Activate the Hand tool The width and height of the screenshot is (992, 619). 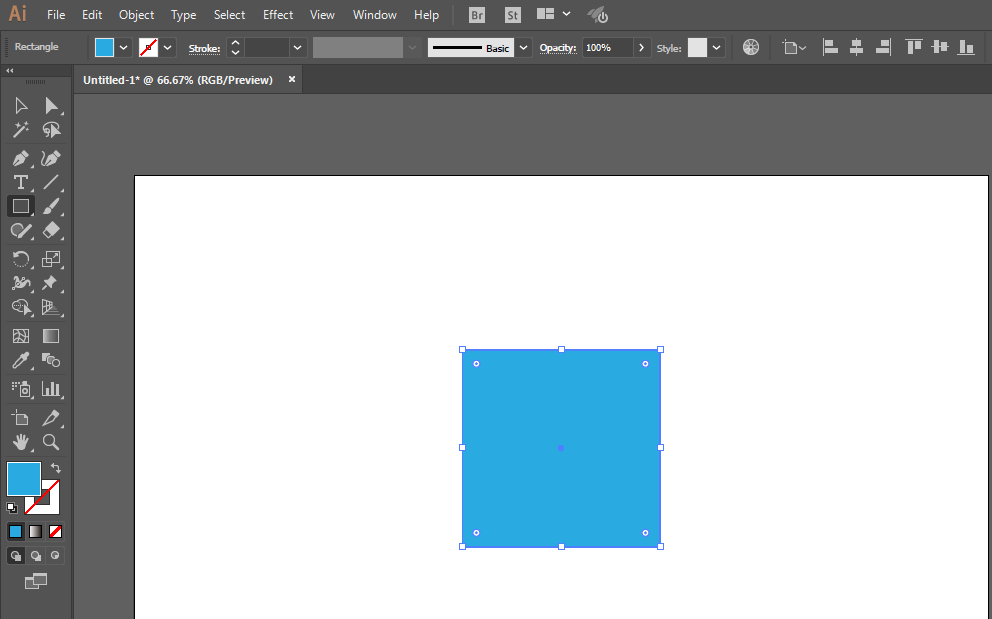(x=20, y=441)
